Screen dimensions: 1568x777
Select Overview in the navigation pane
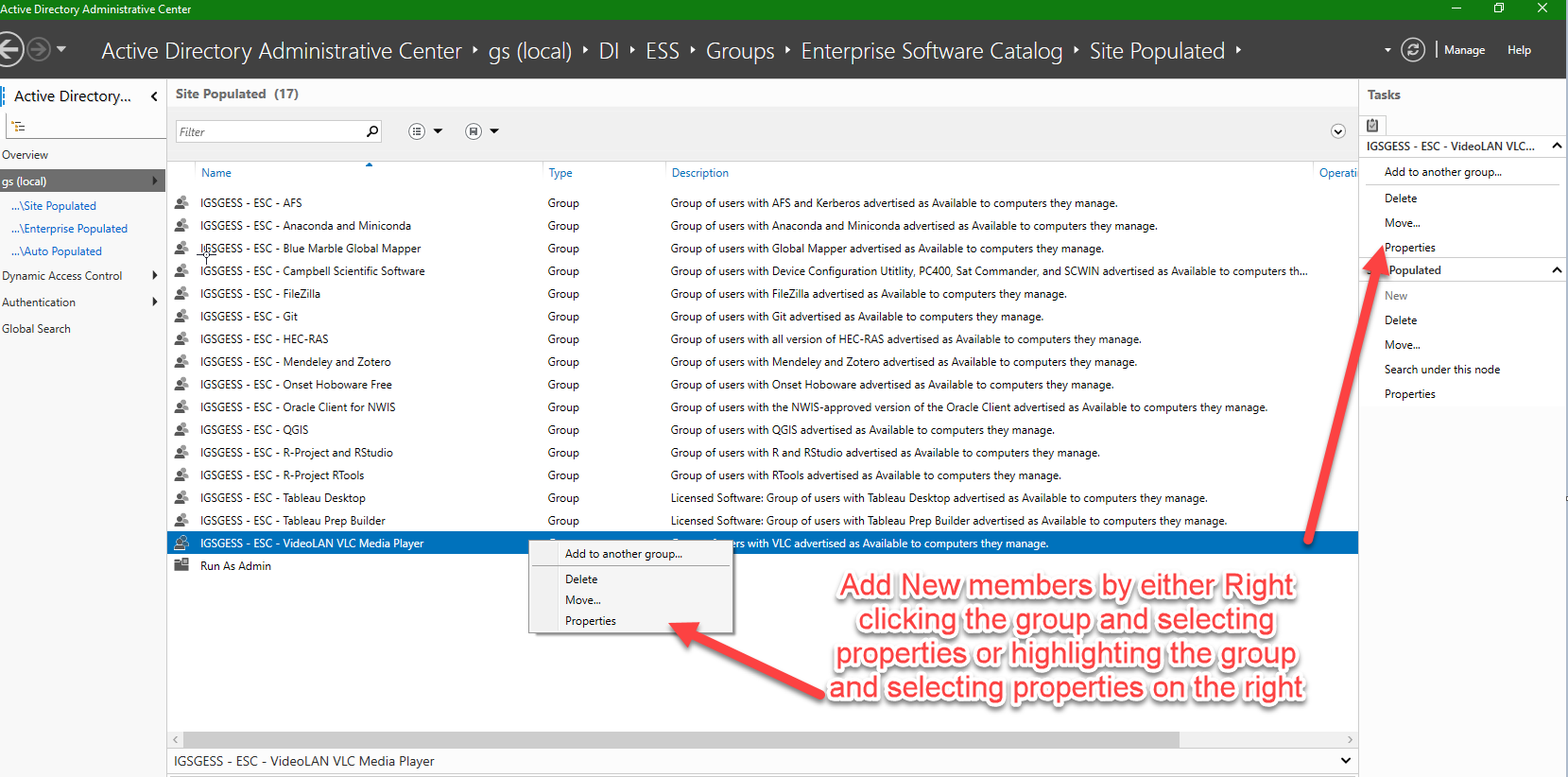click(x=26, y=155)
